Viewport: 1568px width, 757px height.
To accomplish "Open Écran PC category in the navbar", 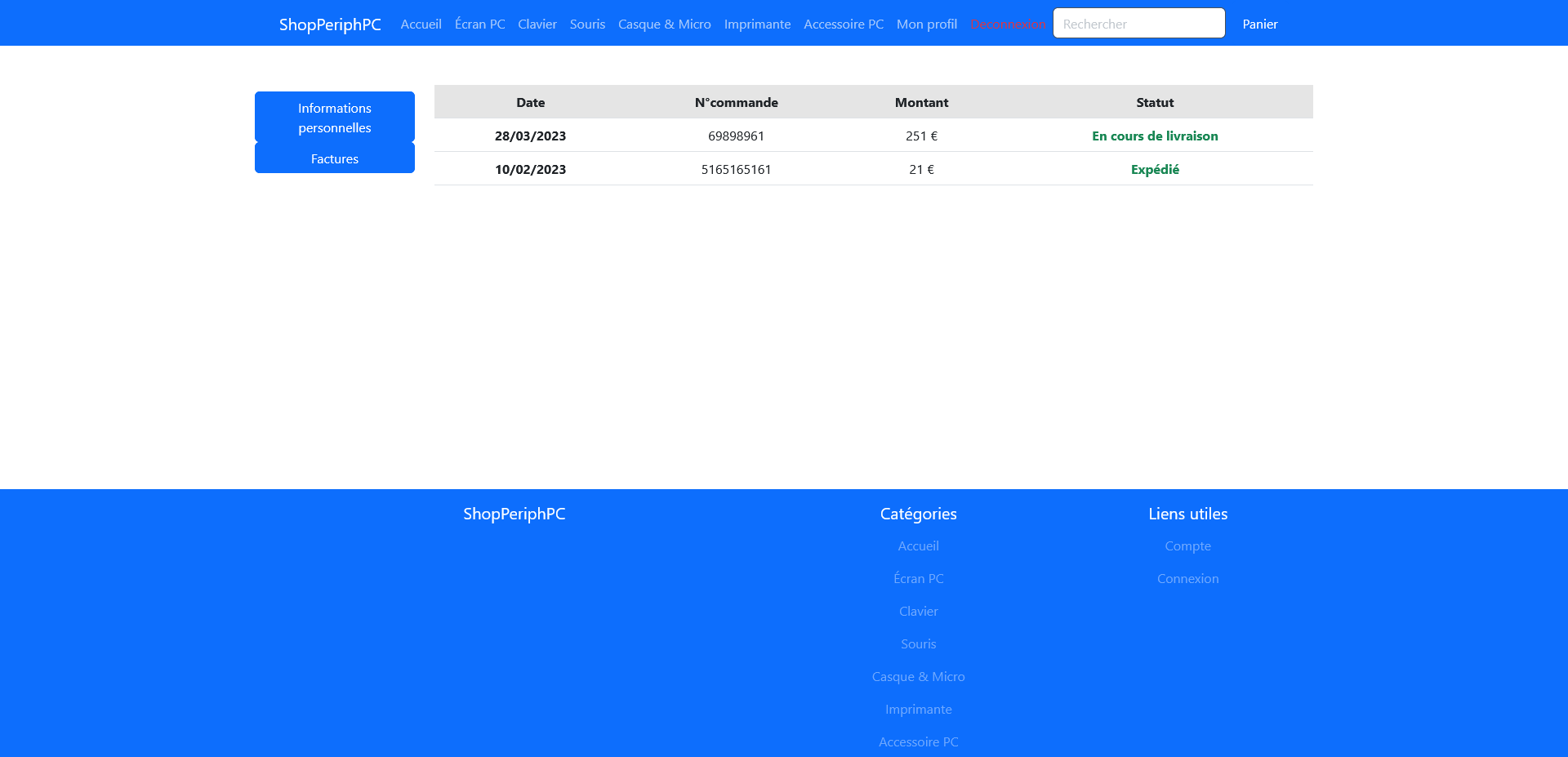I will [480, 24].
